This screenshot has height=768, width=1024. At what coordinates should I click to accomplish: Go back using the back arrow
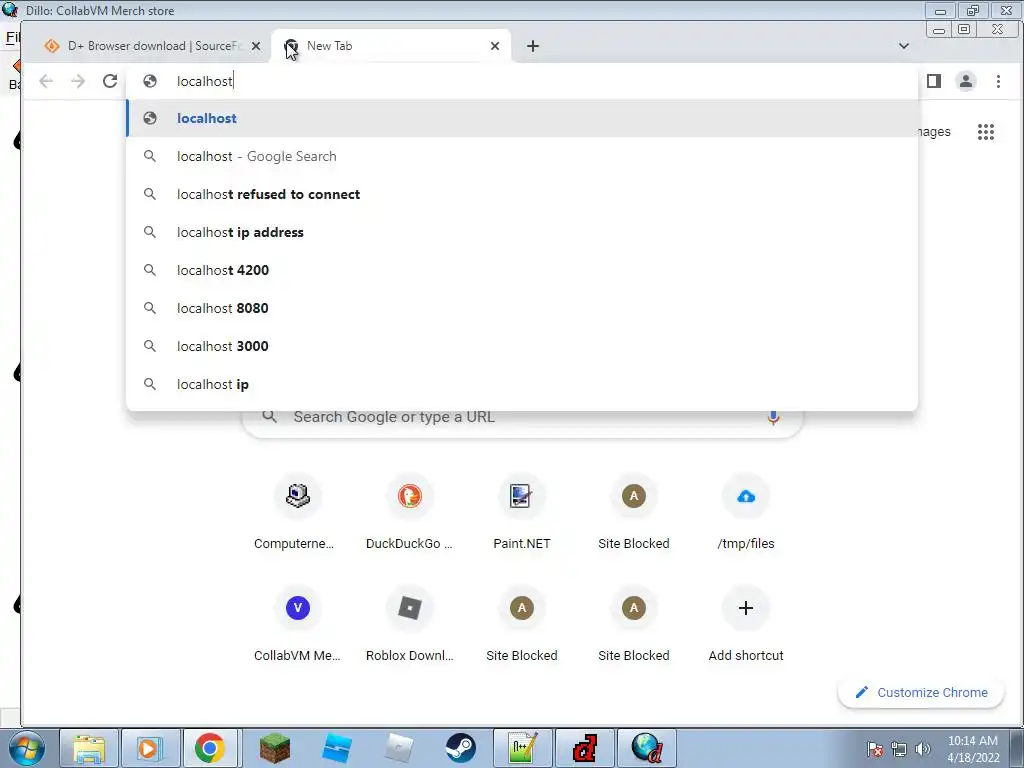pyautogui.click(x=46, y=81)
